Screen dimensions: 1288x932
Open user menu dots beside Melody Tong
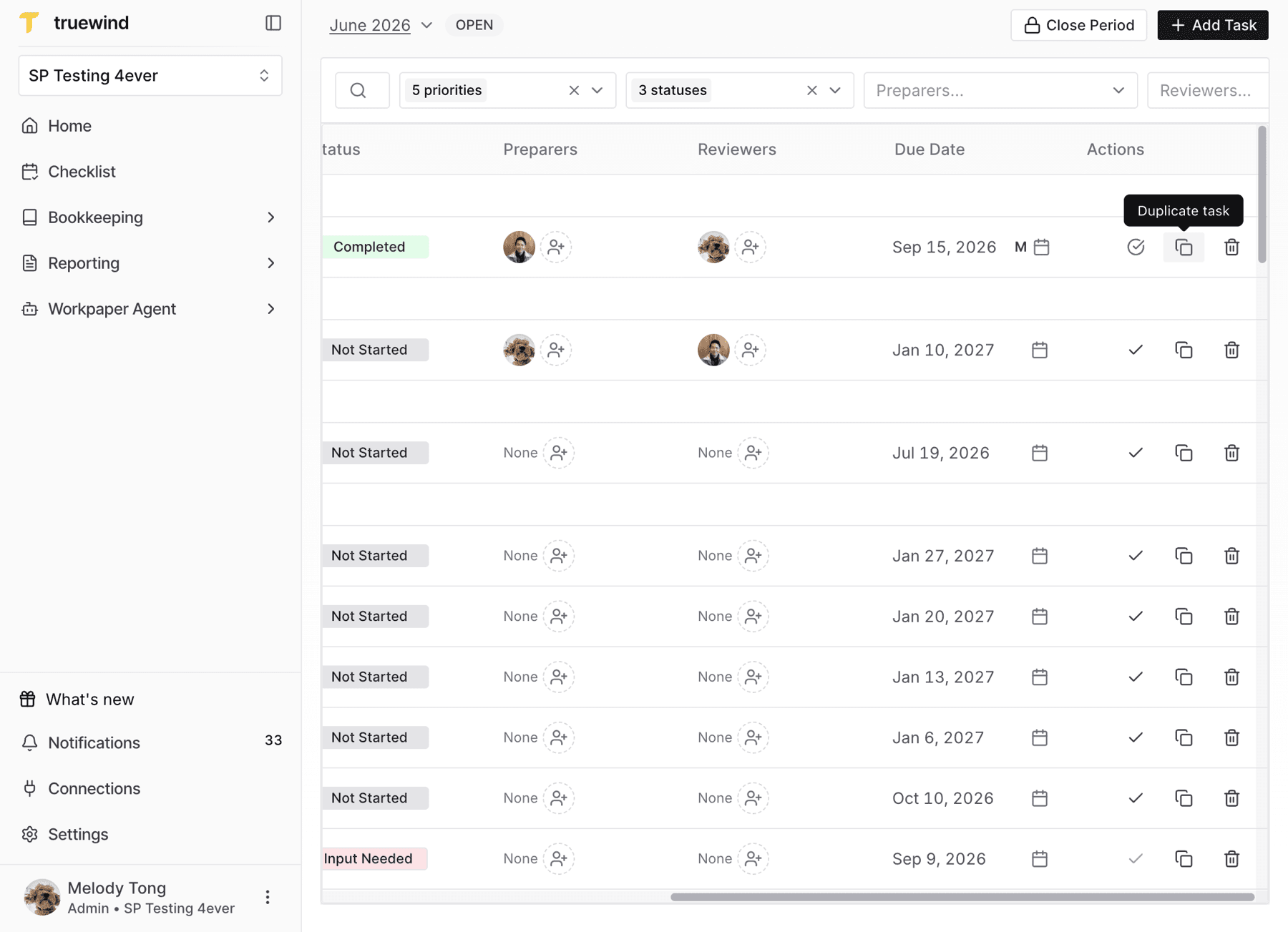tap(268, 897)
